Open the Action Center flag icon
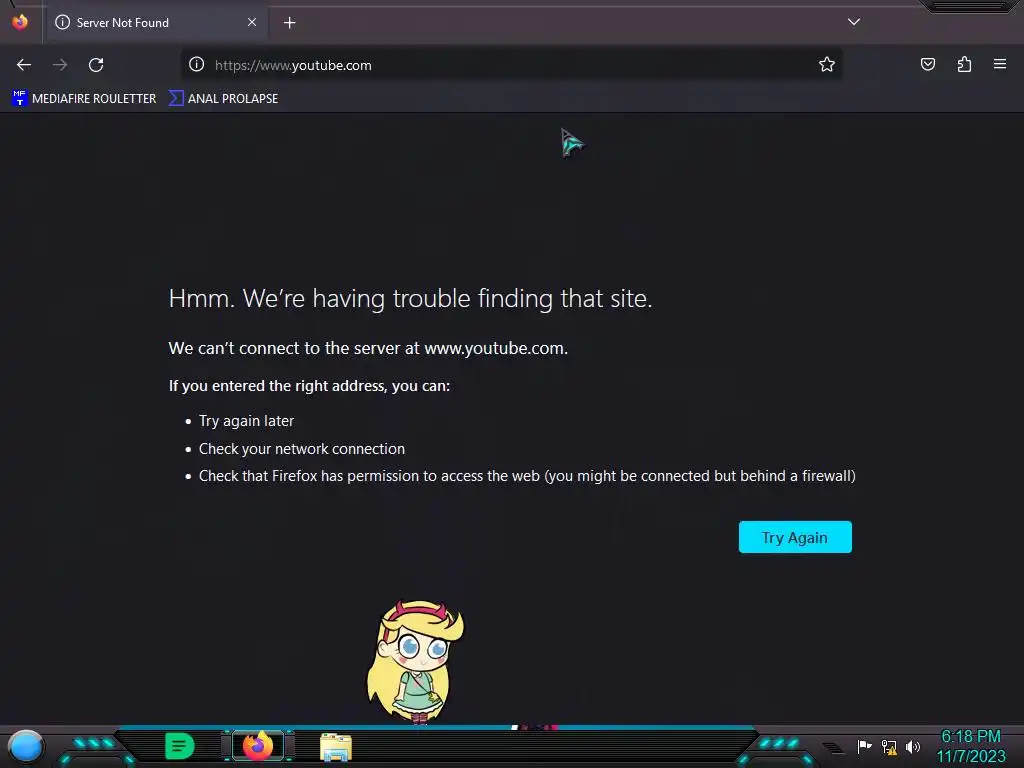1024x768 pixels. (864, 746)
